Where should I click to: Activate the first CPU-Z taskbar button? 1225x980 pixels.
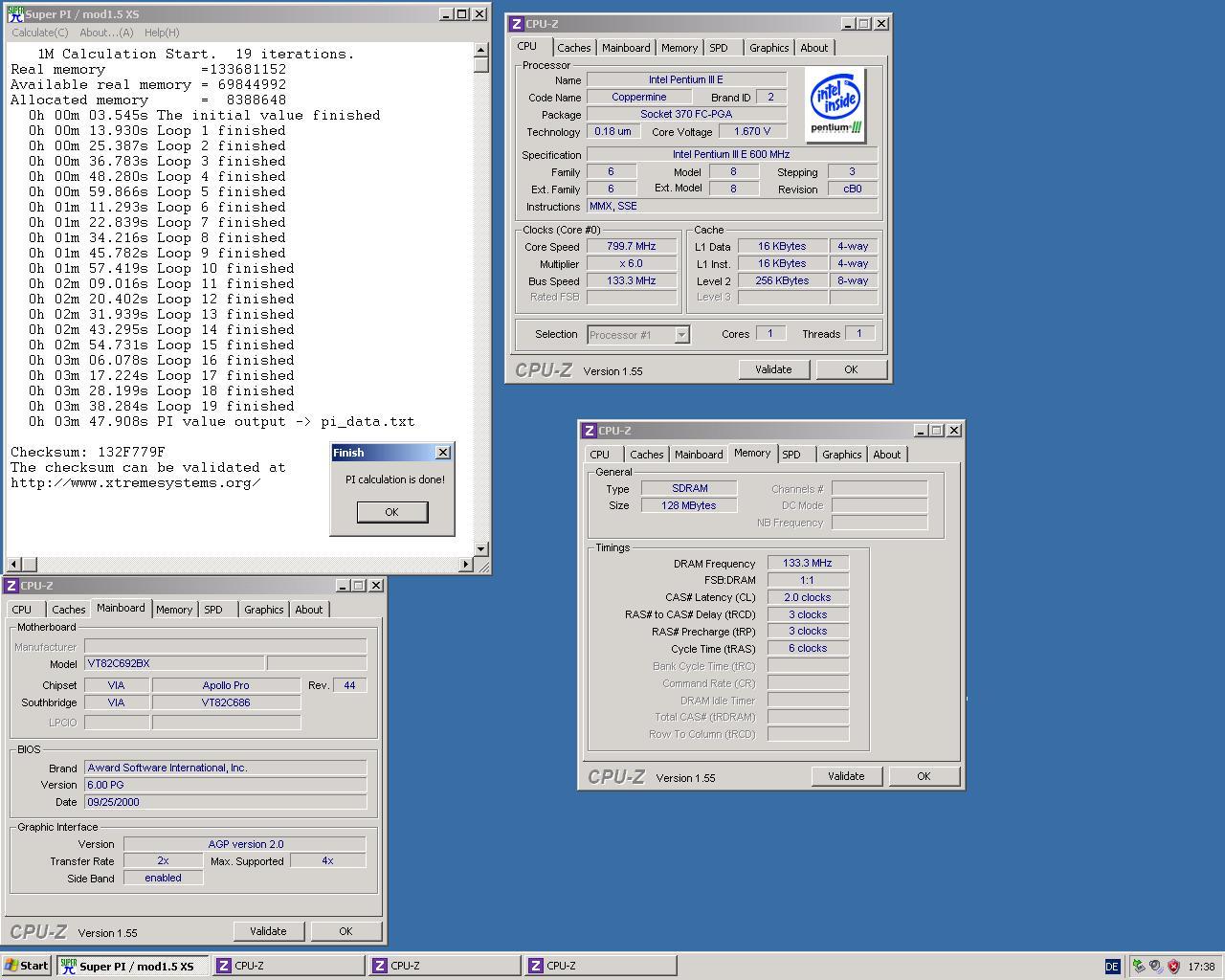[289, 967]
